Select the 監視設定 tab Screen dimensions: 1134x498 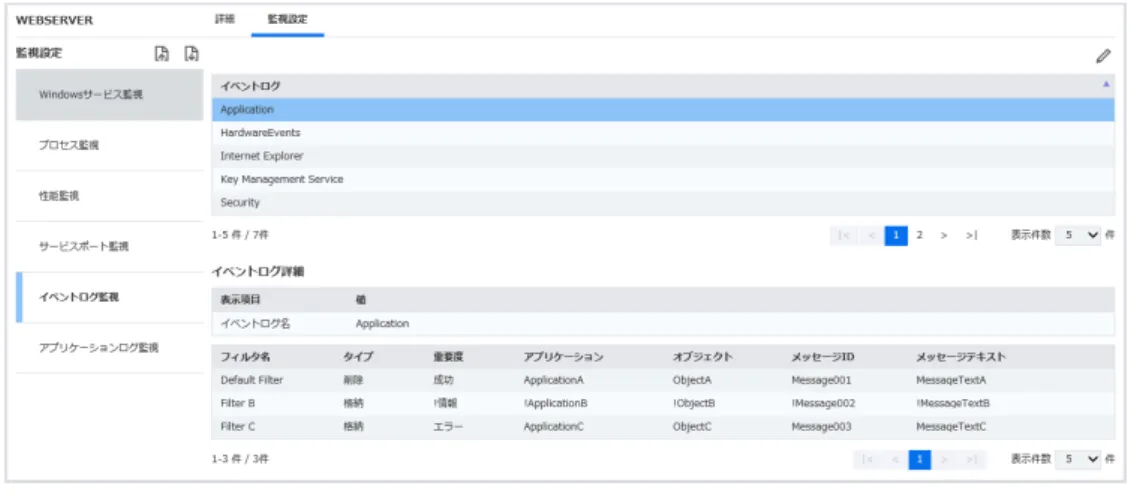point(287,20)
